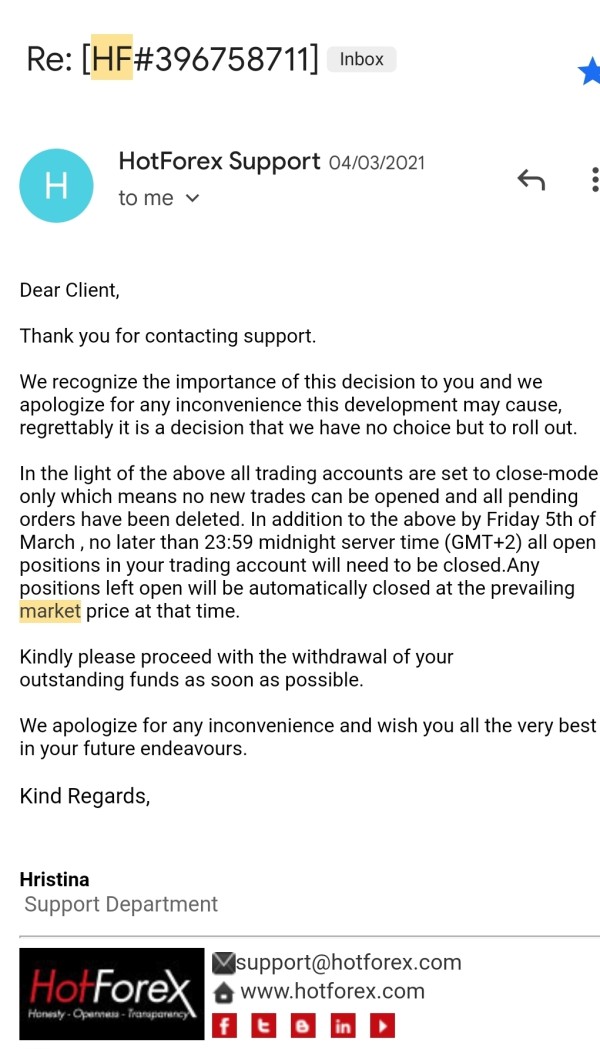Expand recipient details next to "to me"
Image resolution: width=600 pixels, height=1049 pixels.
point(193,198)
